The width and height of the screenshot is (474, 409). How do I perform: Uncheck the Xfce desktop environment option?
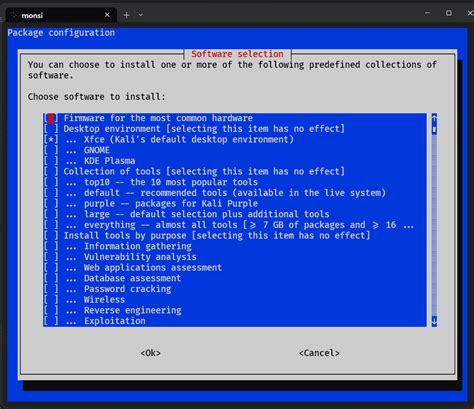coord(51,139)
